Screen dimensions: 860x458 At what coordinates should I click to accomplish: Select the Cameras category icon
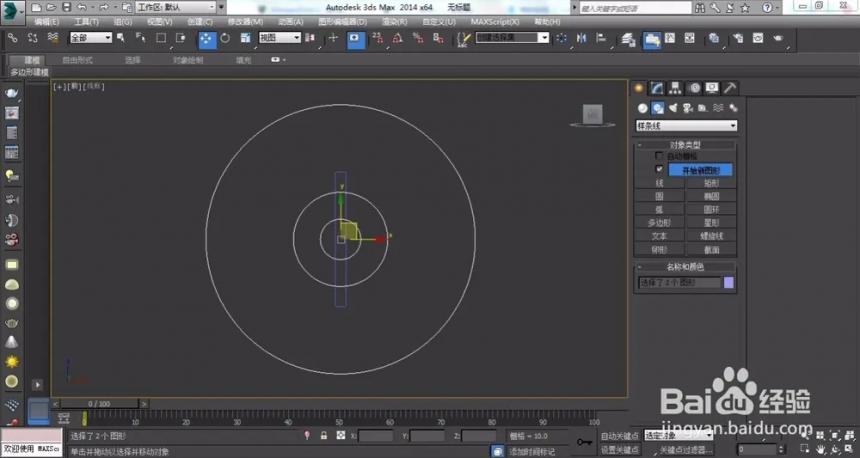[x=688, y=108]
